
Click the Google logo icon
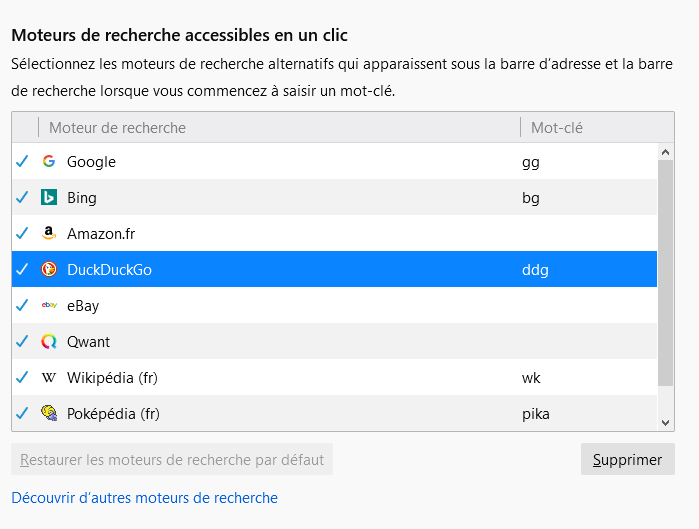click(x=49, y=162)
